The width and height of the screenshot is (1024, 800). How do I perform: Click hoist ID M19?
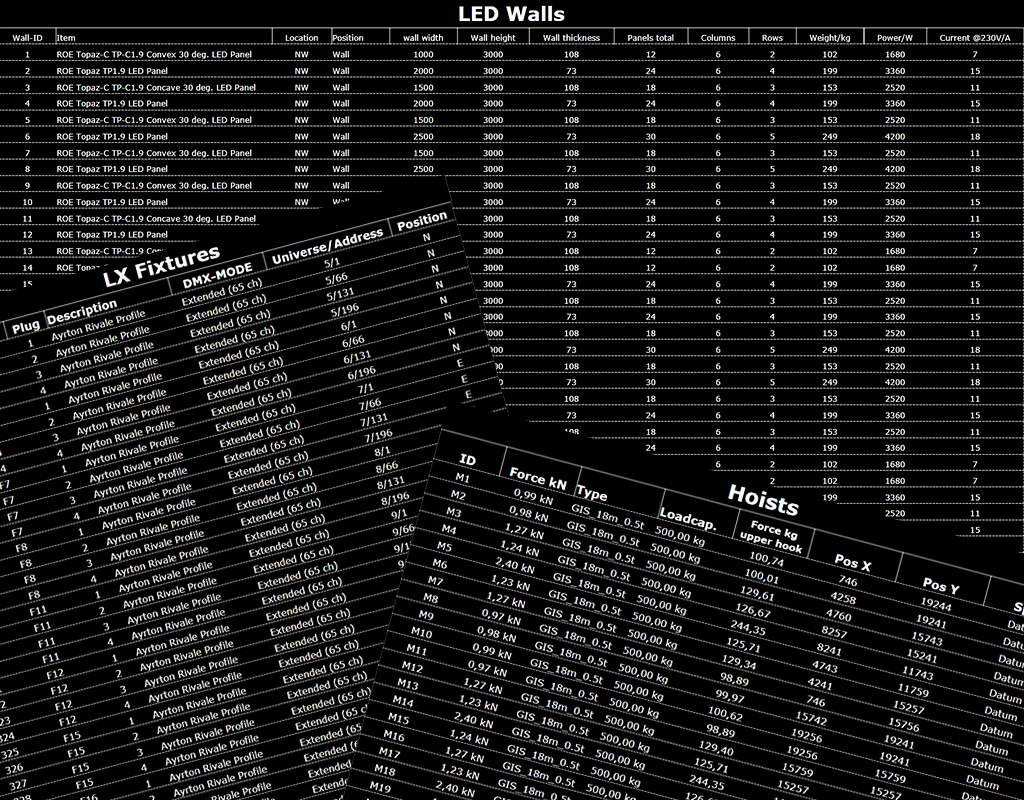pyautogui.click(x=380, y=788)
